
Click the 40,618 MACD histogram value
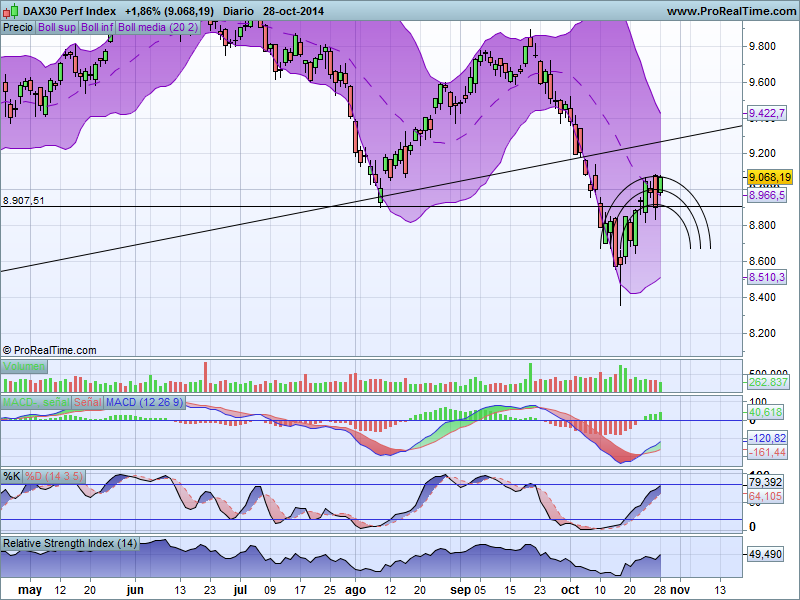coord(765,412)
